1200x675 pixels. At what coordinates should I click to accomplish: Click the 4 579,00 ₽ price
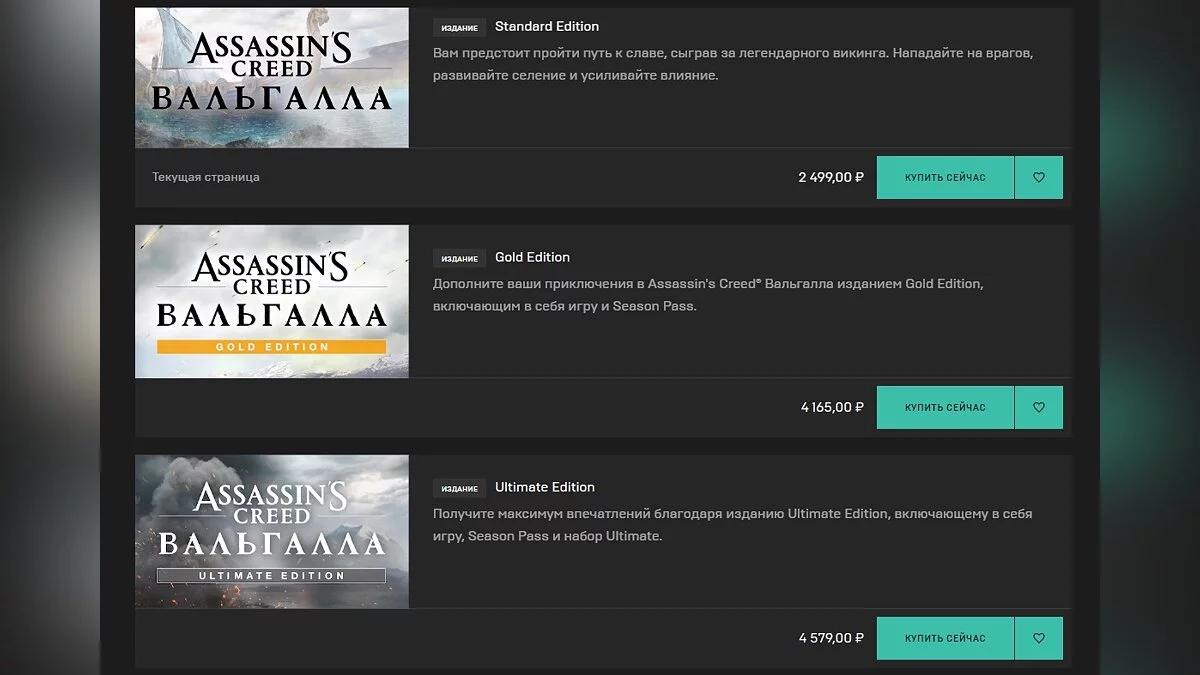pyautogui.click(x=831, y=638)
